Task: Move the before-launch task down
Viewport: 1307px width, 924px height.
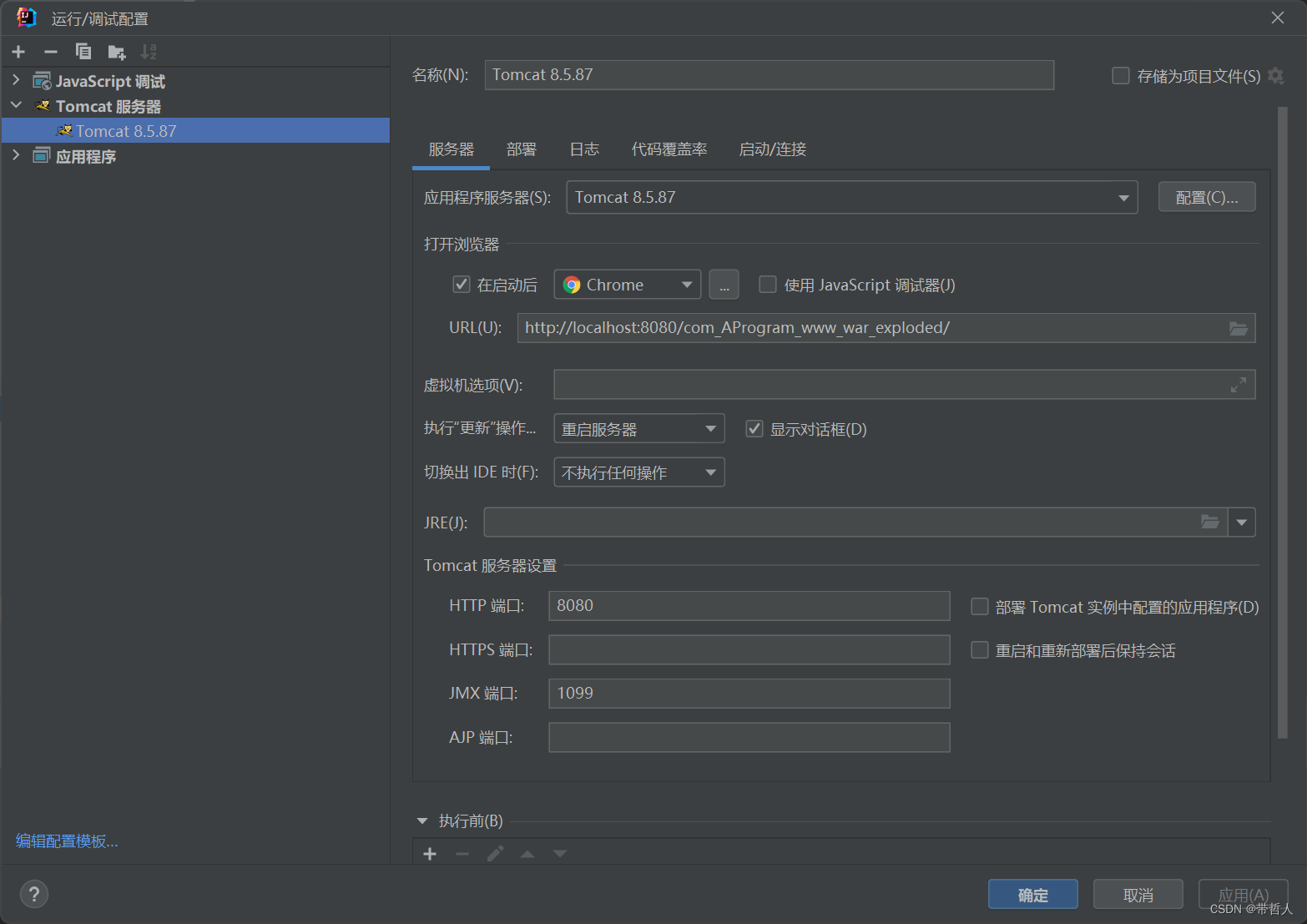Action: 560,853
